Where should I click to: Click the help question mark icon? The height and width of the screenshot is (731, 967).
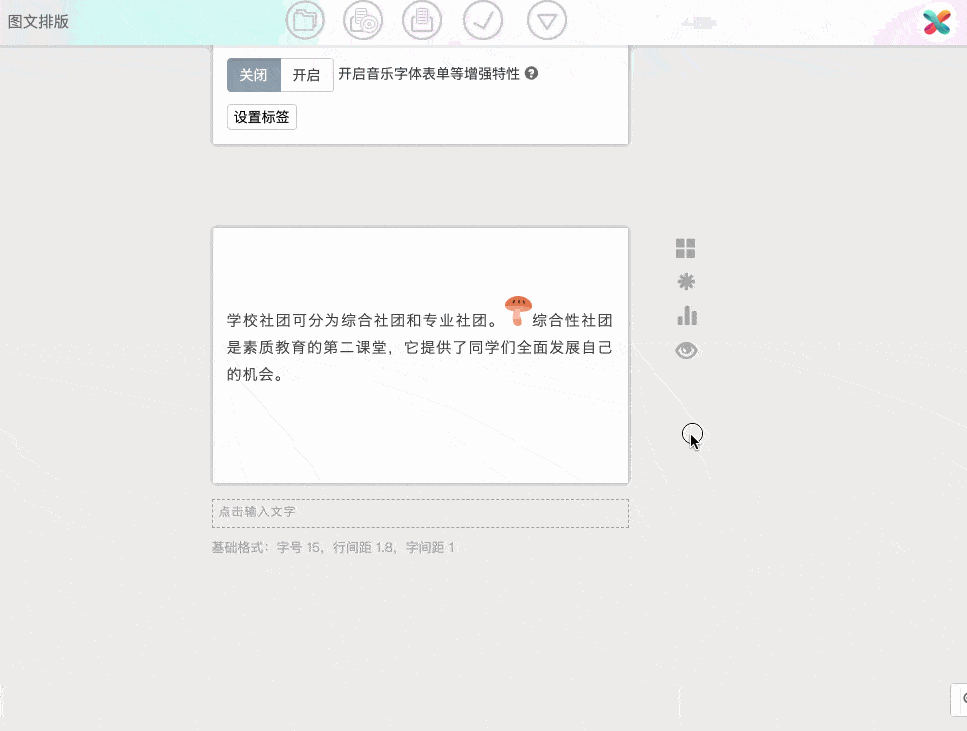click(x=532, y=73)
